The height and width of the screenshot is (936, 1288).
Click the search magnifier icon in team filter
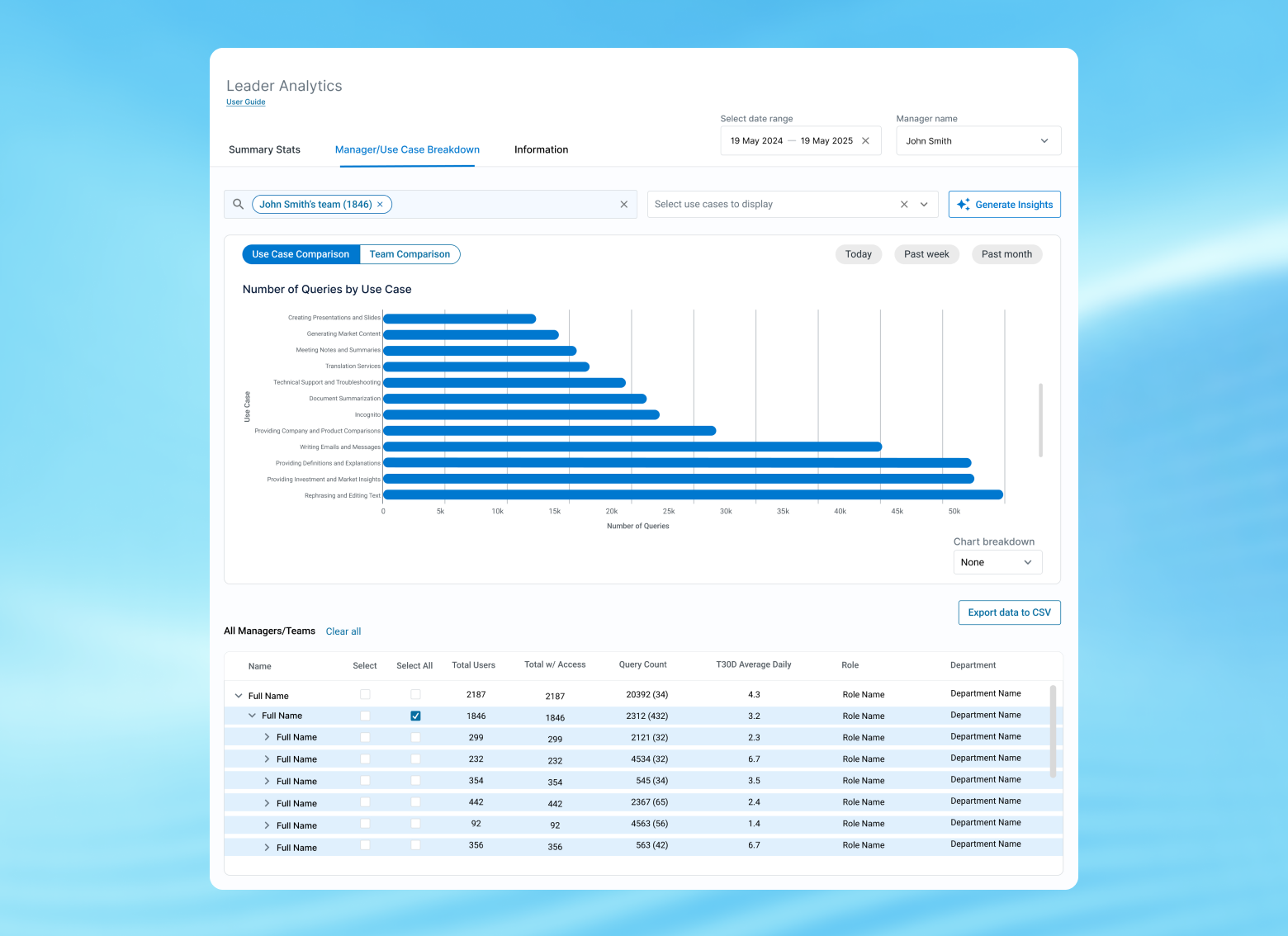point(238,204)
